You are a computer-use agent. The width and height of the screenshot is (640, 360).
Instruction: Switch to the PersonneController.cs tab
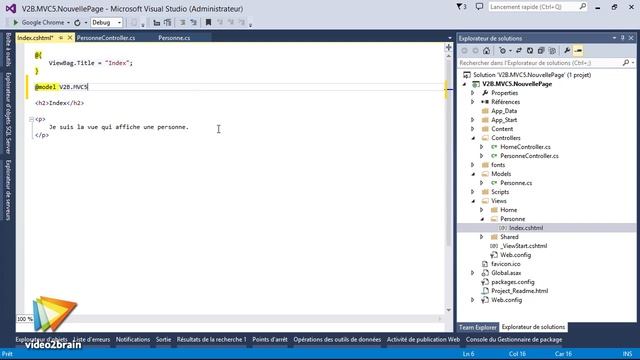tap(106, 38)
